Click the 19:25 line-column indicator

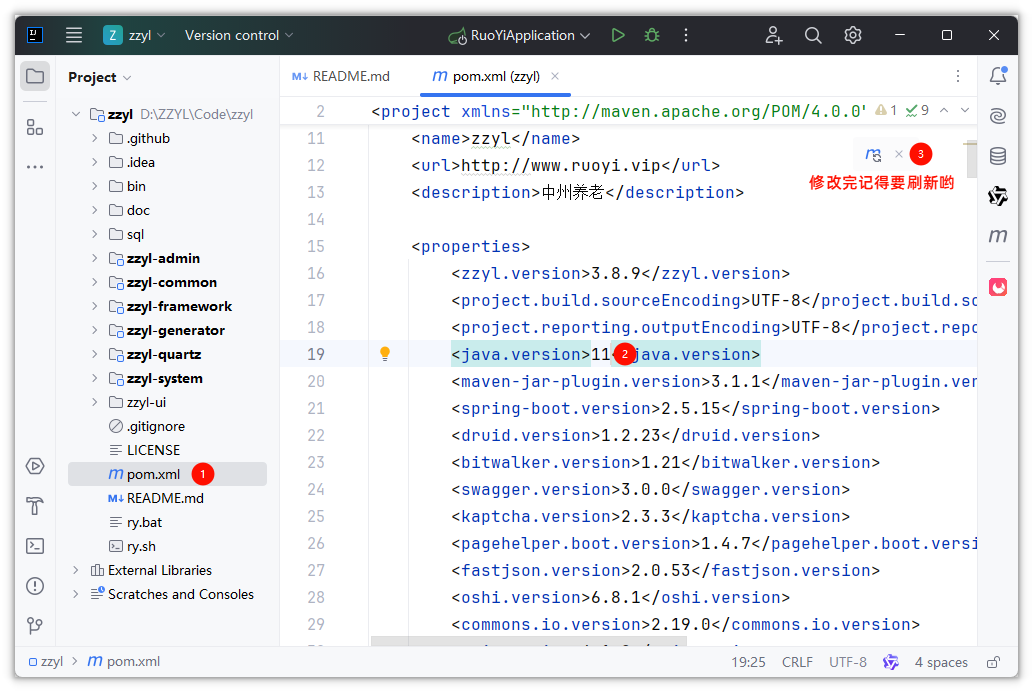tap(748, 662)
